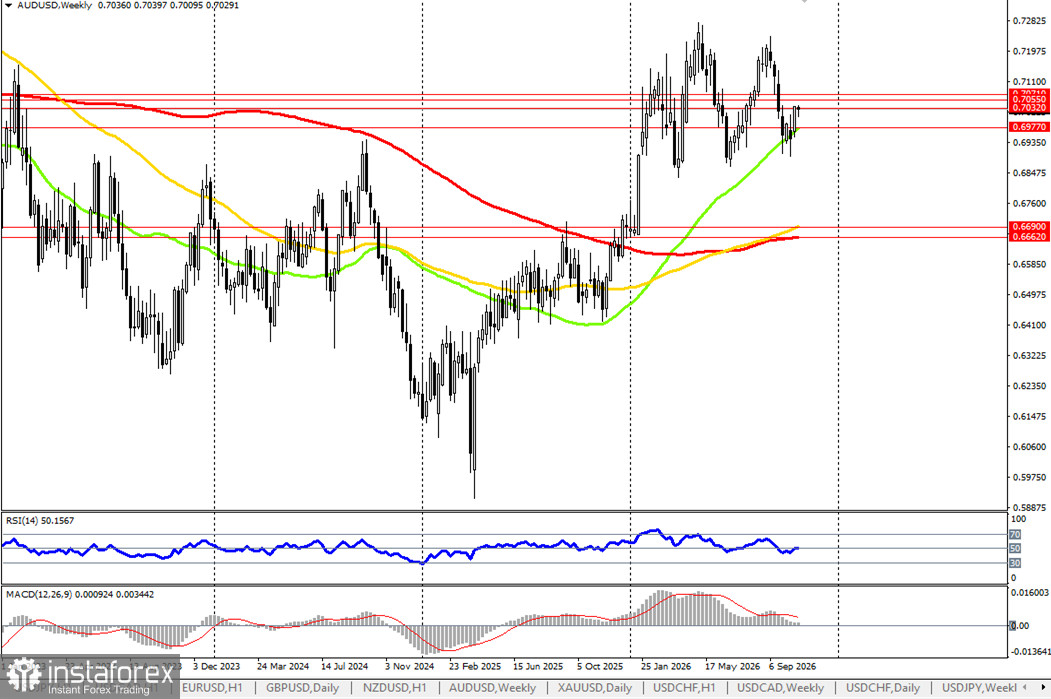
Task: Open the GBPUSD,Daily chart tab
Action: coord(302,688)
